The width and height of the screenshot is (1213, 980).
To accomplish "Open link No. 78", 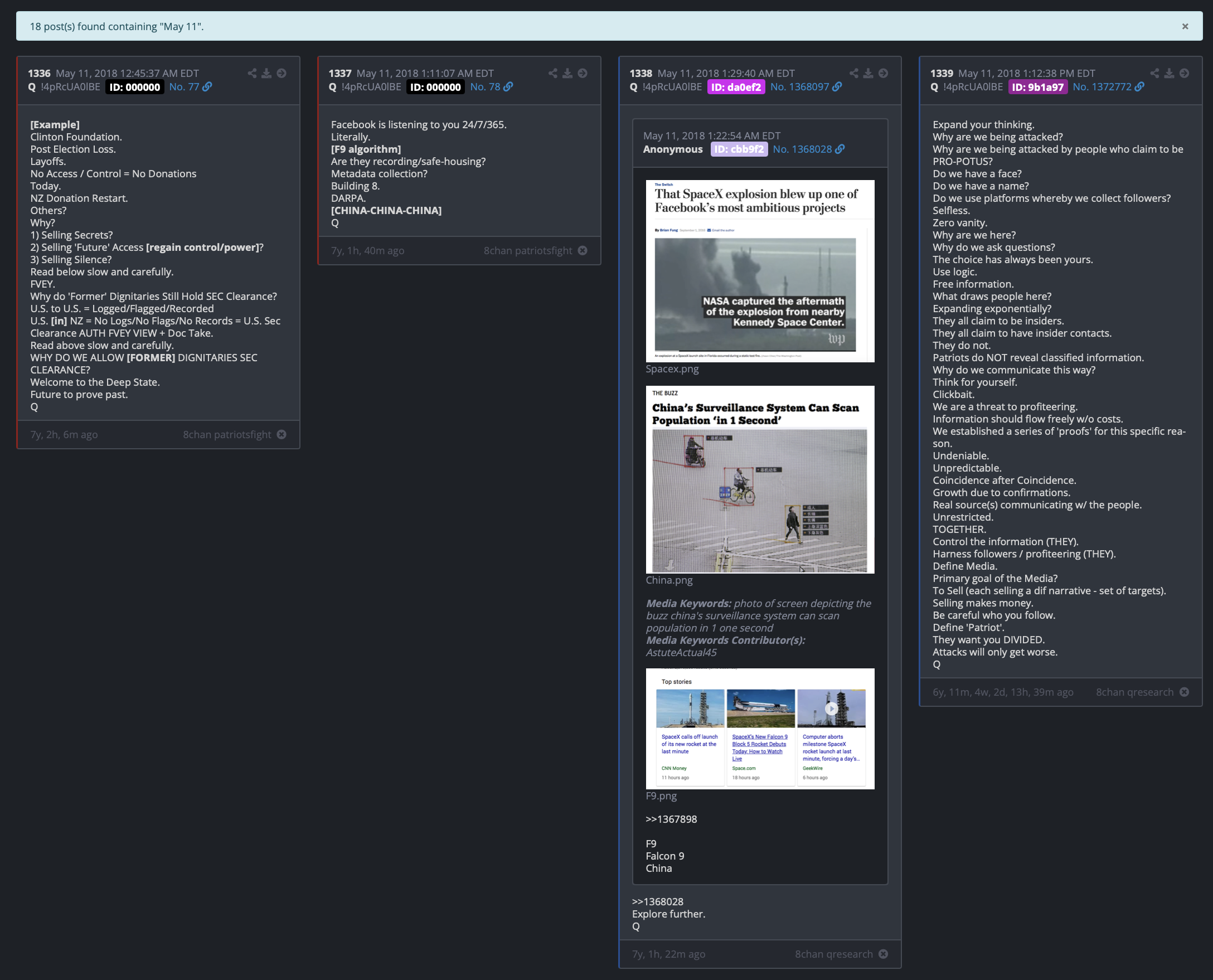I will coord(485,87).
